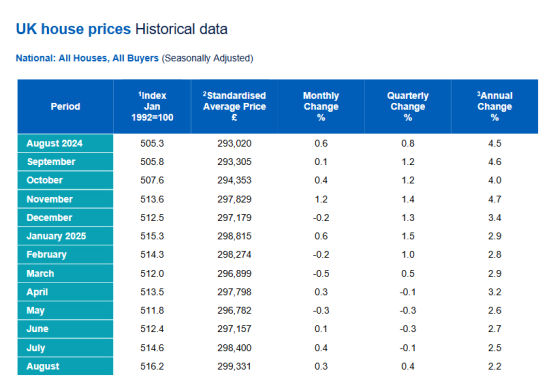Viewport: 553px width, 390px height.
Task: Click the Standardised Average Price header
Action: (x=234, y=106)
